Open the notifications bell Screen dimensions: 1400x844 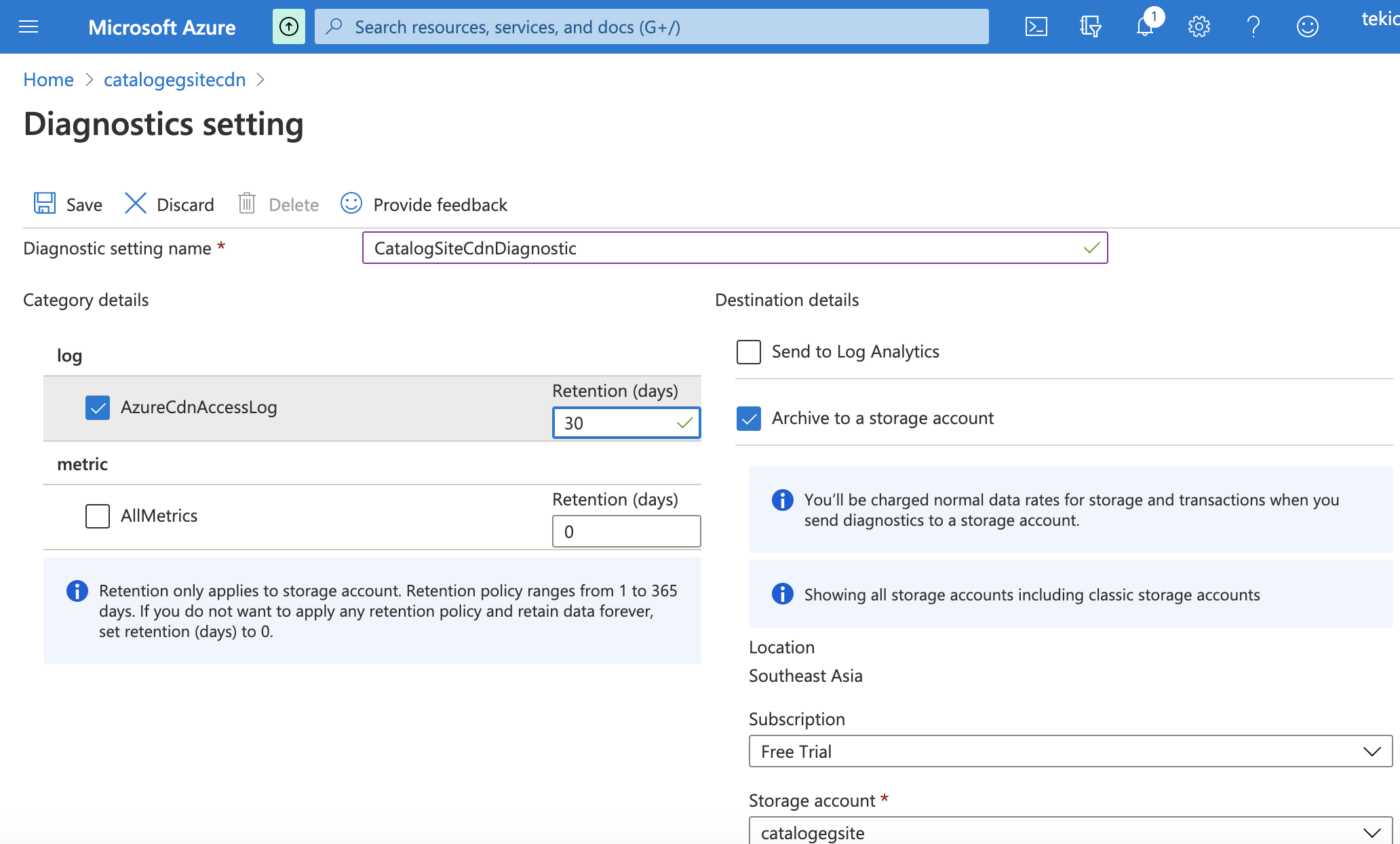pos(1145,27)
